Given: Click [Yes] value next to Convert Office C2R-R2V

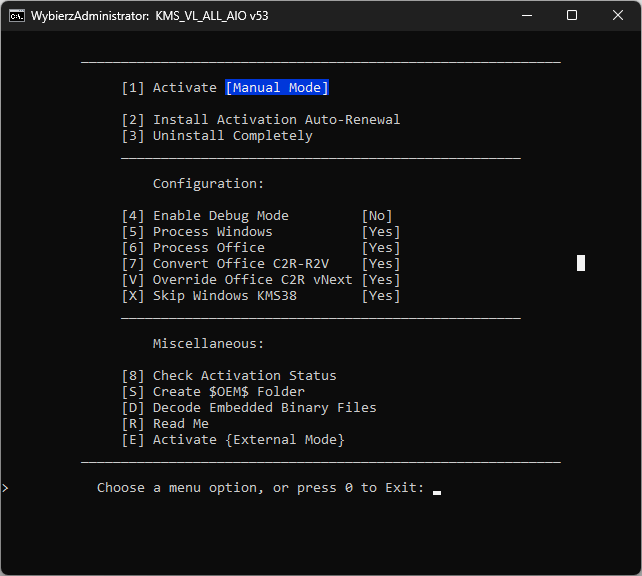Looking at the screenshot, I should 381,264.
